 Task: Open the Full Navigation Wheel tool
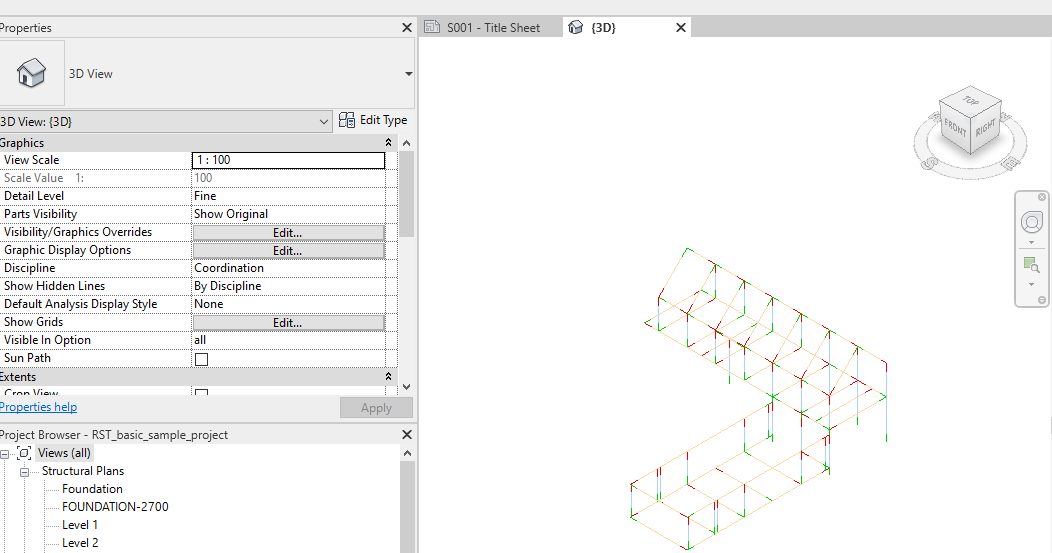1031,222
